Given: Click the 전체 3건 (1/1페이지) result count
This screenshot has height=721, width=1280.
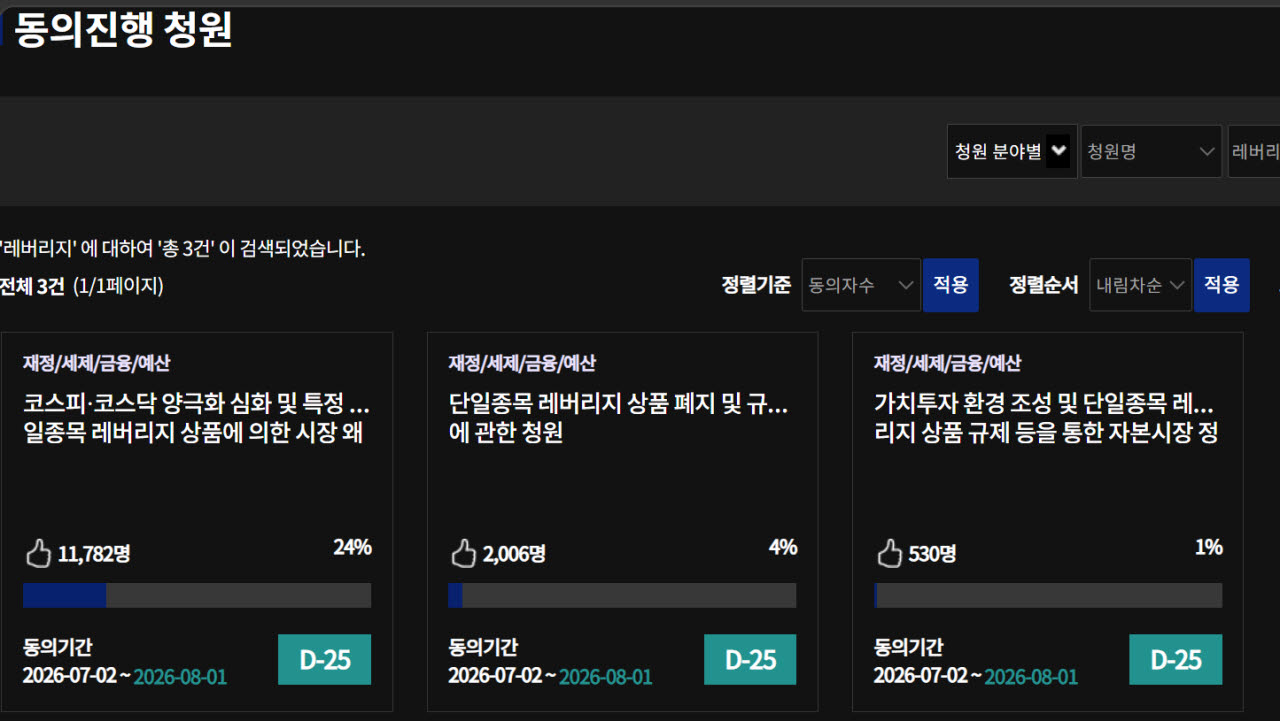Looking at the screenshot, I should coord(81,286).
